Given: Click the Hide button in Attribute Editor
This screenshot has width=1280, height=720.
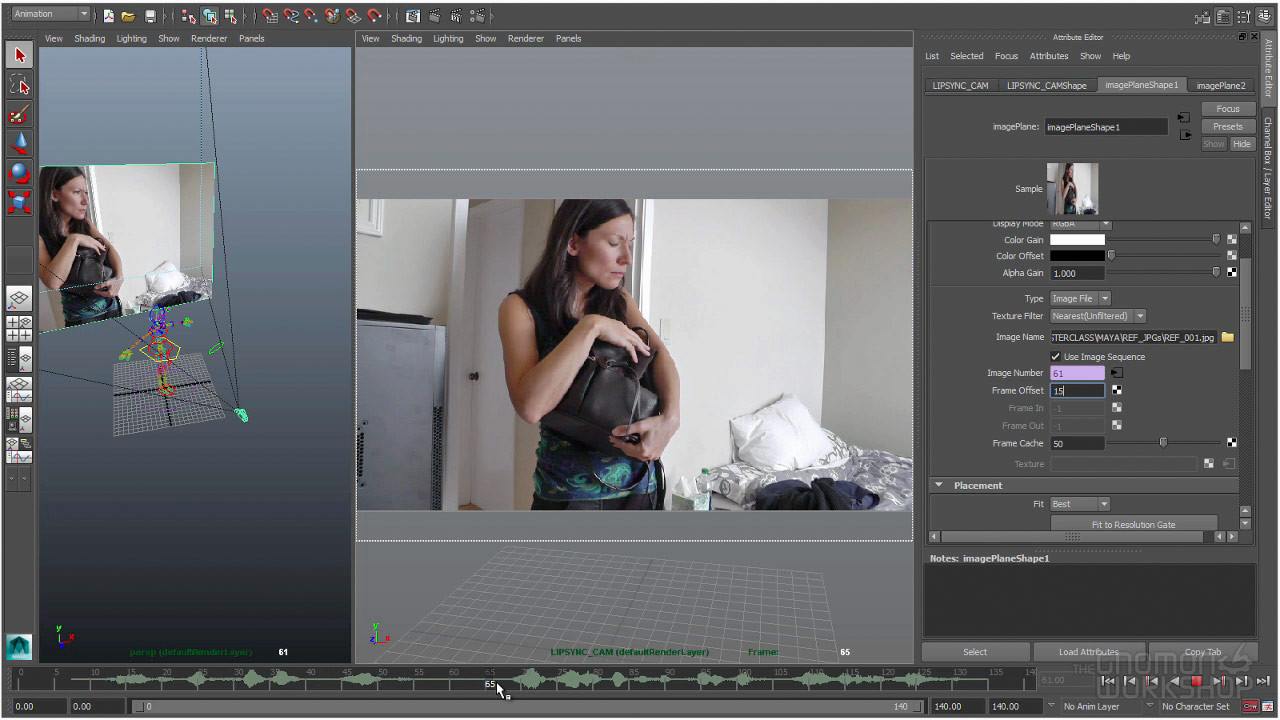Looking at the screenshot, I should tap(1241, 144).
